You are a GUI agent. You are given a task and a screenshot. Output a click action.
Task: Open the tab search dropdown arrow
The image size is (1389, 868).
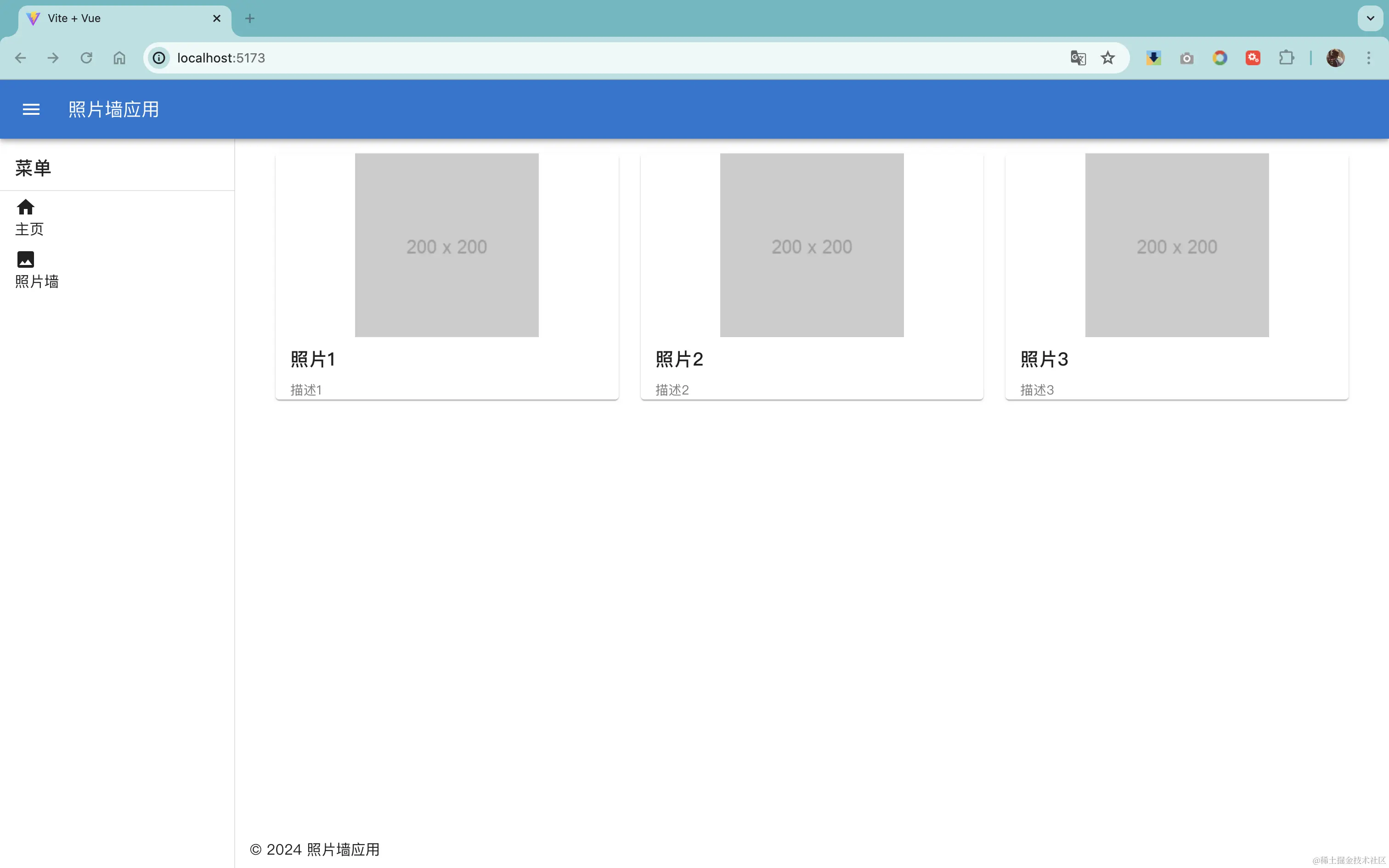pos(1370,18)
